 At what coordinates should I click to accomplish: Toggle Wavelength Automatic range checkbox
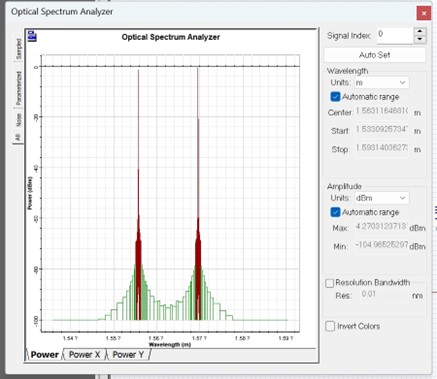pos(335,97)
